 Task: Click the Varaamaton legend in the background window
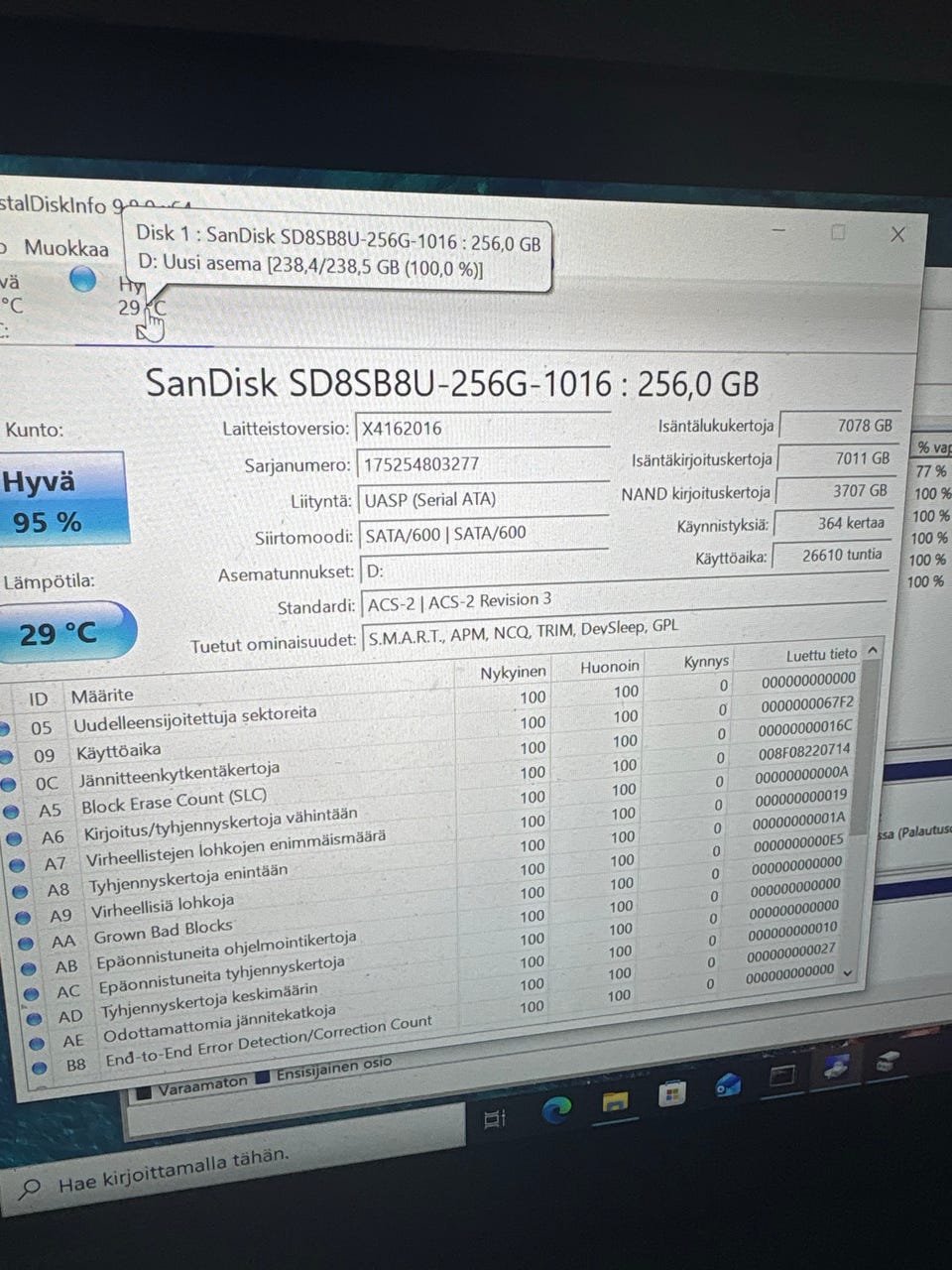192,1085
